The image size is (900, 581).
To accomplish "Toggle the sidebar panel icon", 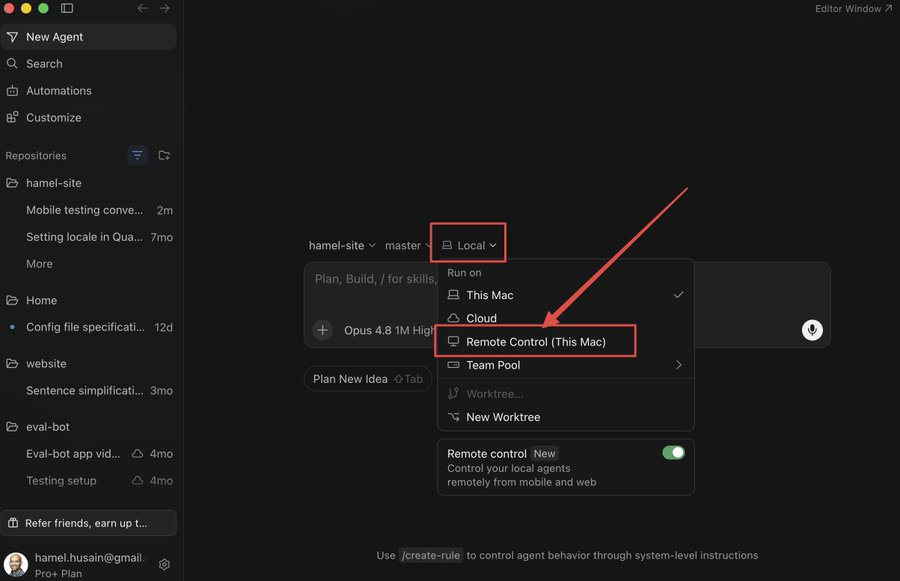I will [x=67, y=8].
